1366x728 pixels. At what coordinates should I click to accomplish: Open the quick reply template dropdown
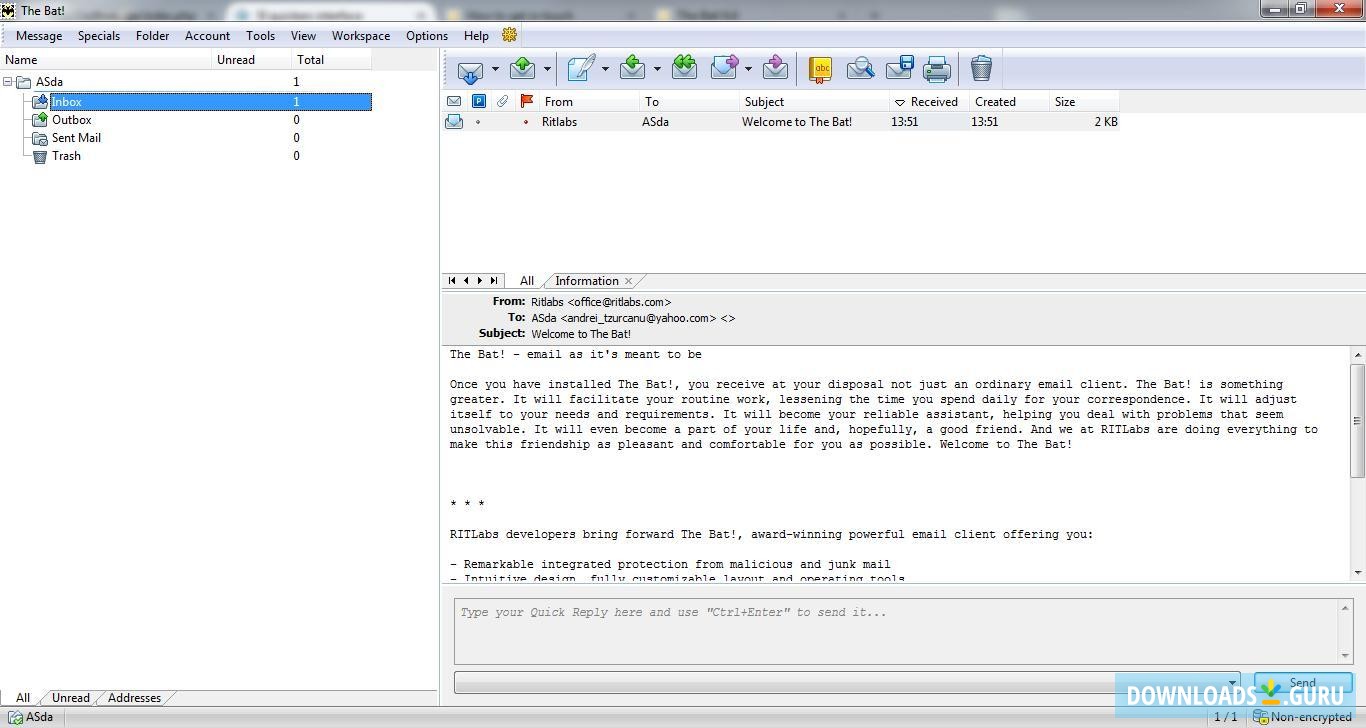pyautogui.click(x=1232, y=682)
